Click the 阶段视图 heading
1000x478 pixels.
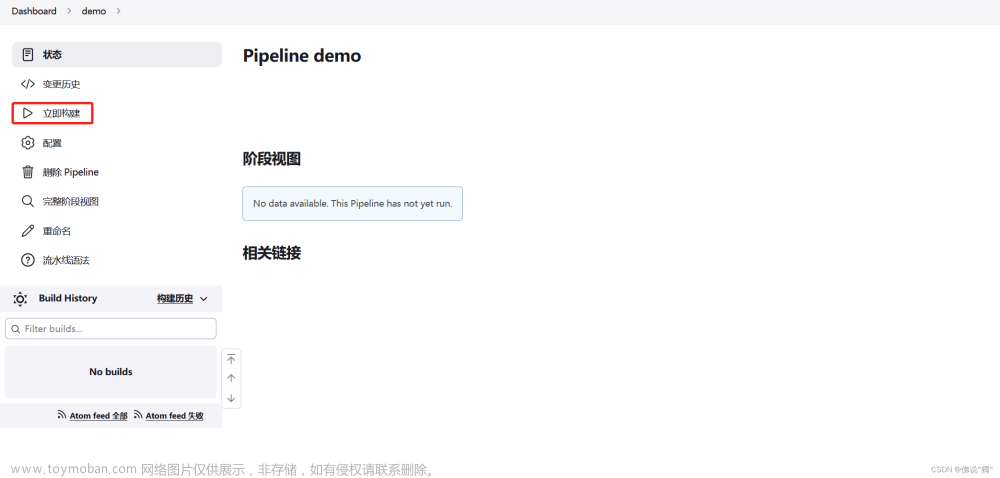tap(272, 159)
